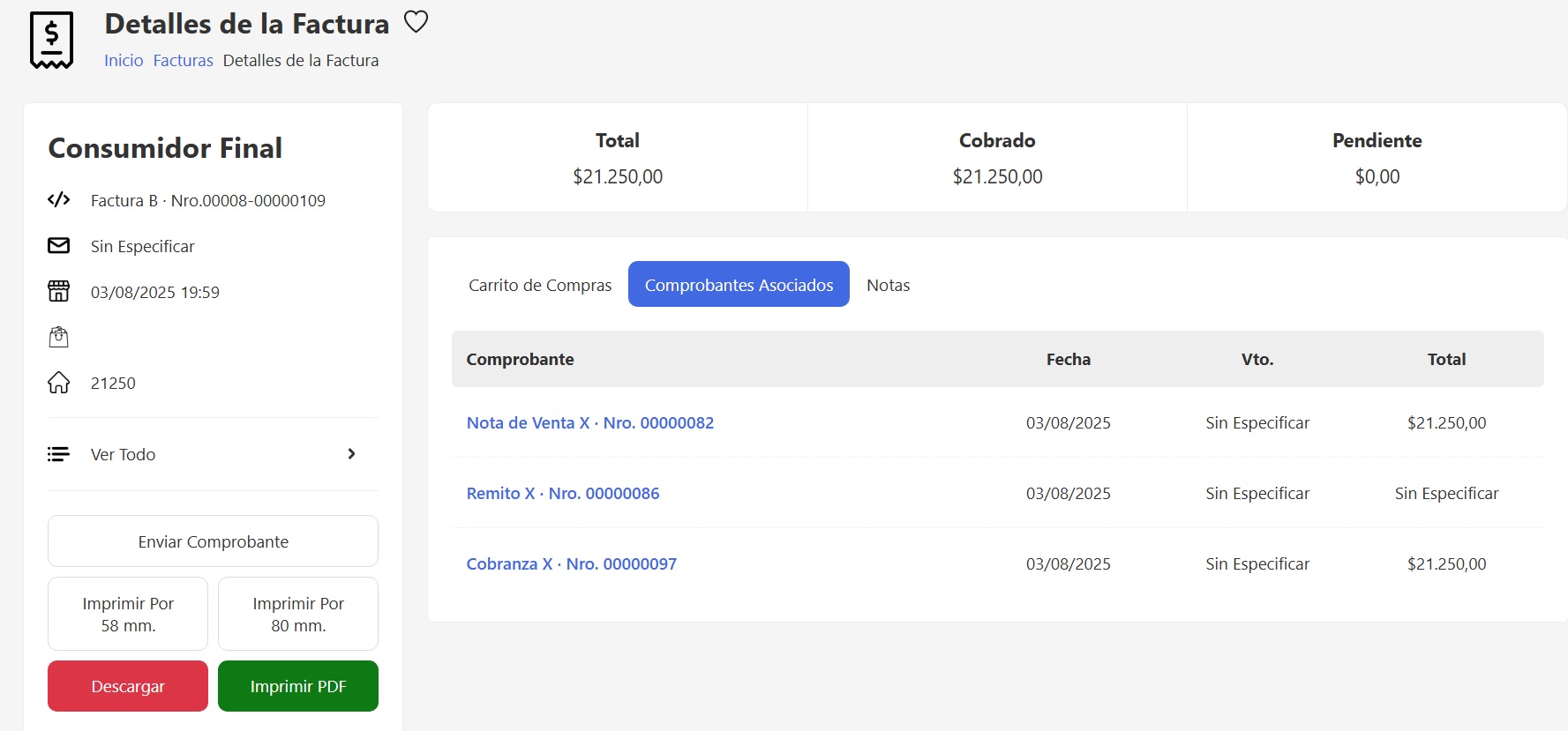Screen dimensions: 1568x731
Task: Click the shopping bag icon
Action: point(58,337)
